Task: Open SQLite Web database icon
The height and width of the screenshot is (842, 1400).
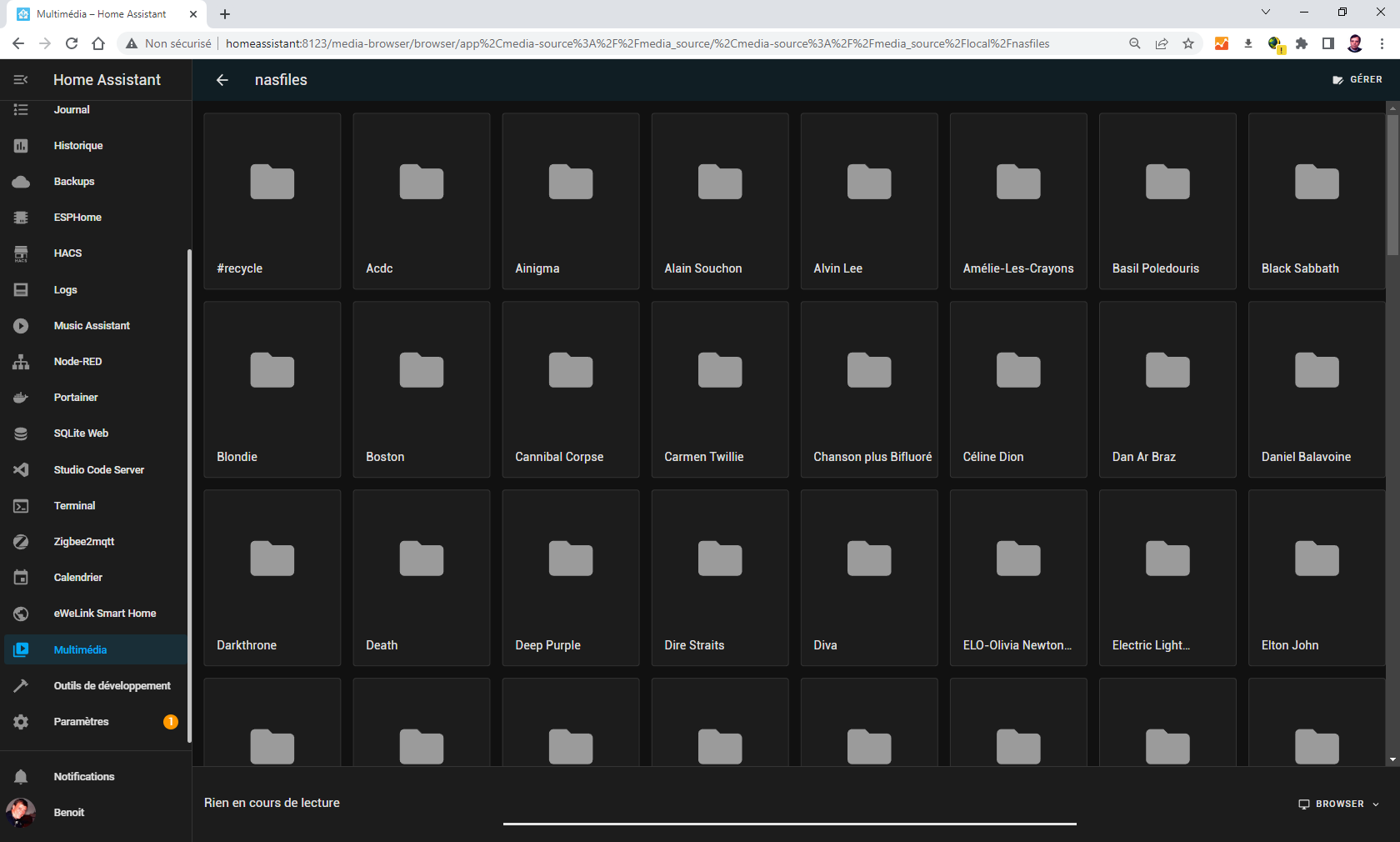Action: pos(21,434)
